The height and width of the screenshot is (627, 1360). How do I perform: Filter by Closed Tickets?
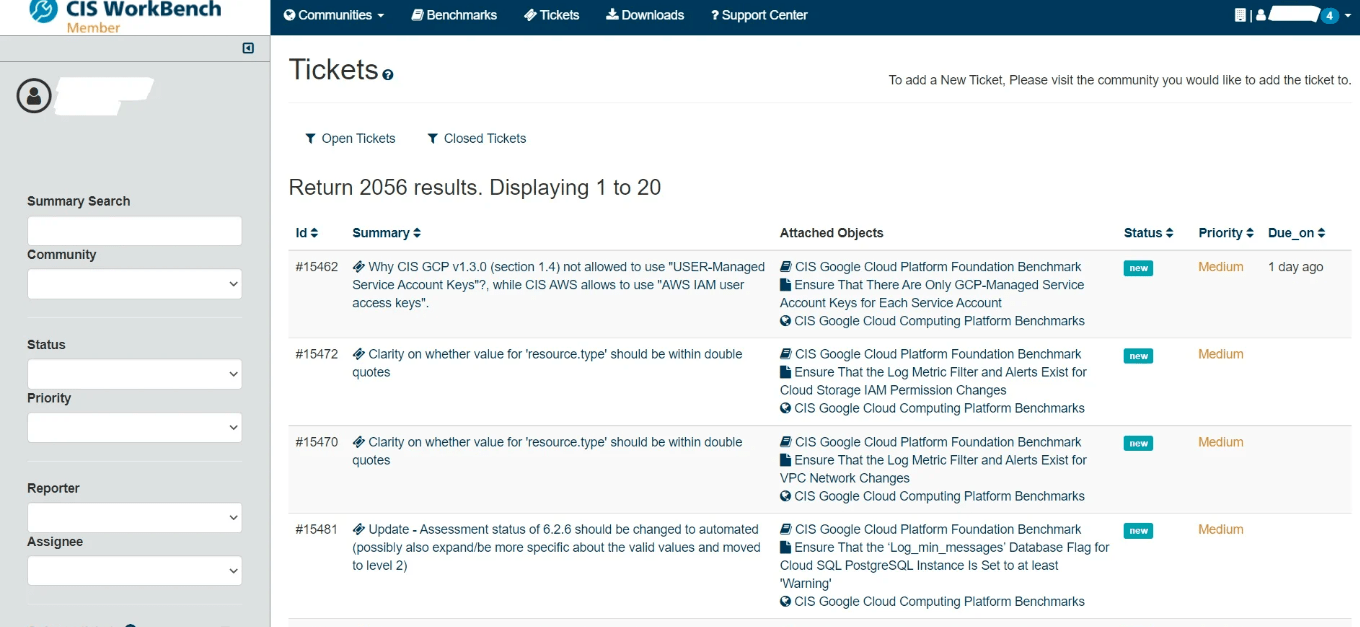point(476,139)
